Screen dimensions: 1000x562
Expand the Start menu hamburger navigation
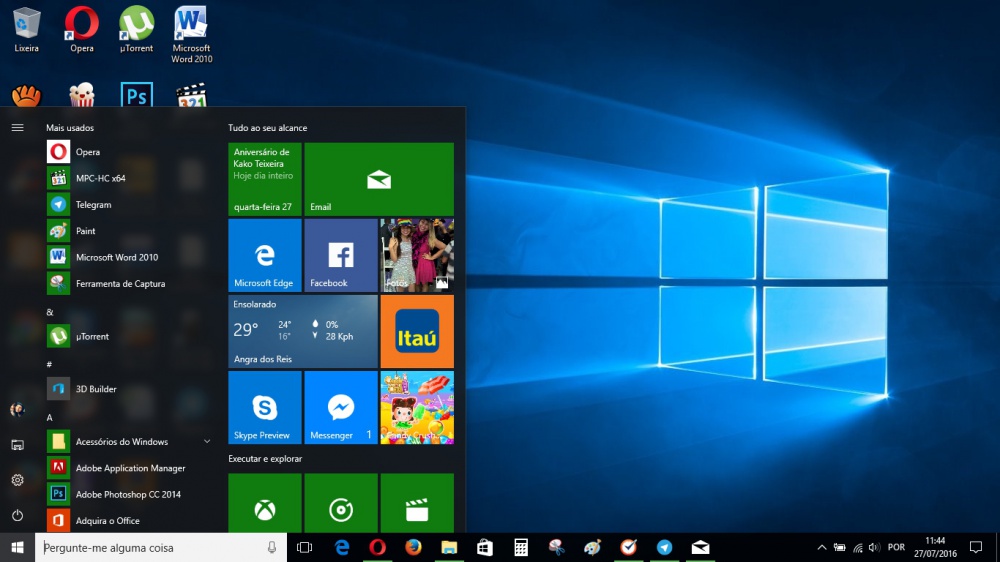click(17, 127)
